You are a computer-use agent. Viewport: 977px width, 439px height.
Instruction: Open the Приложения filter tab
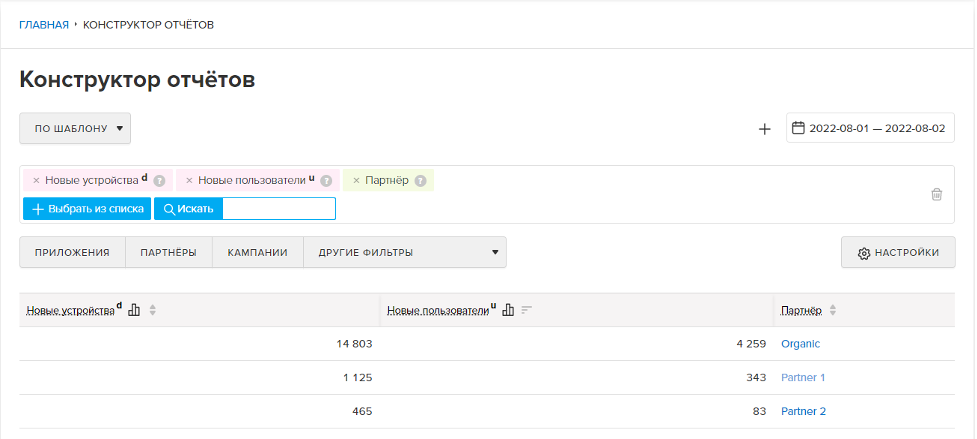(x=72, y=252)
